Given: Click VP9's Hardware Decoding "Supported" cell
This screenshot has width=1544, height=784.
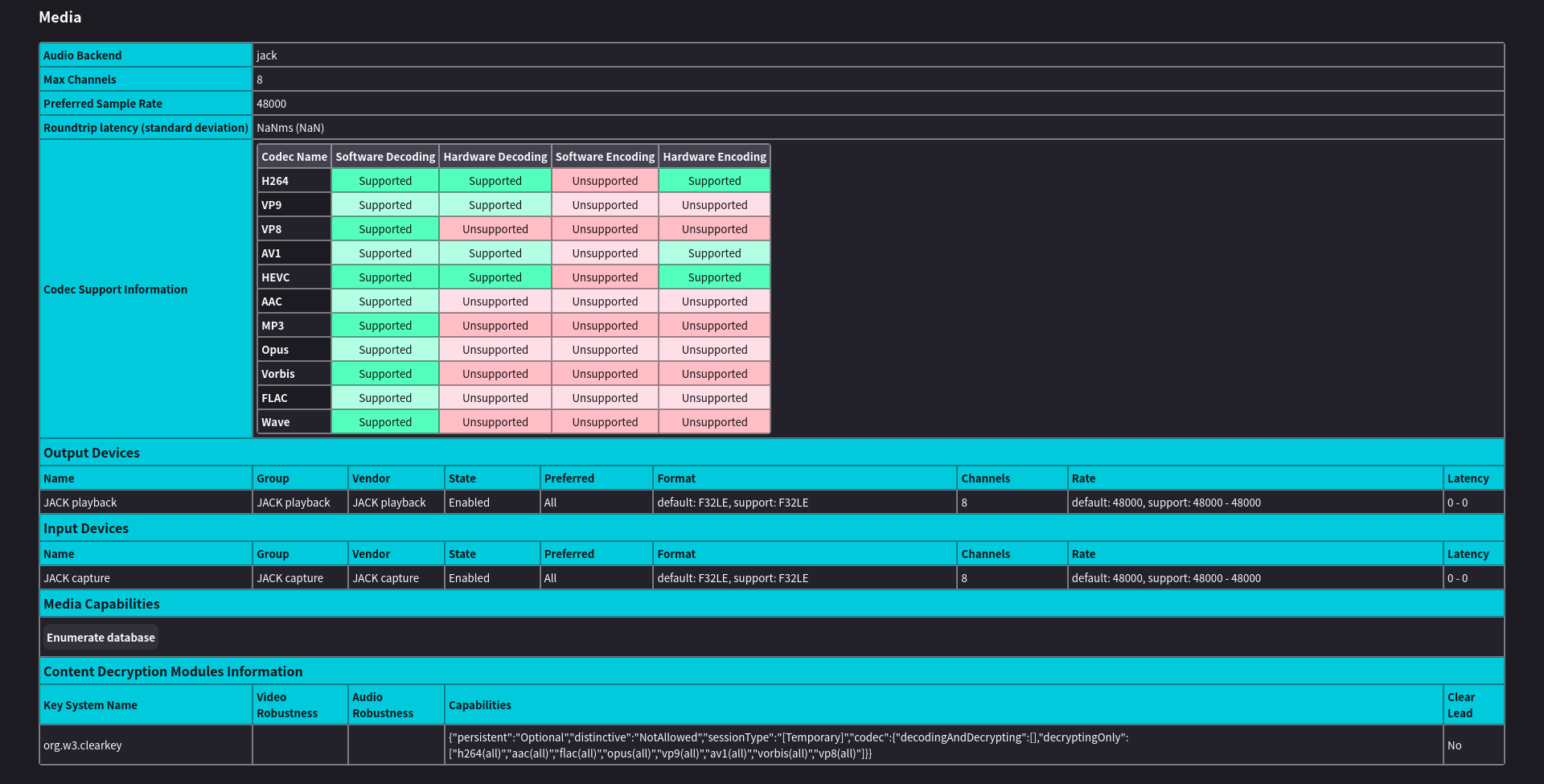Looking at the screenshot, I should [495, 205].
